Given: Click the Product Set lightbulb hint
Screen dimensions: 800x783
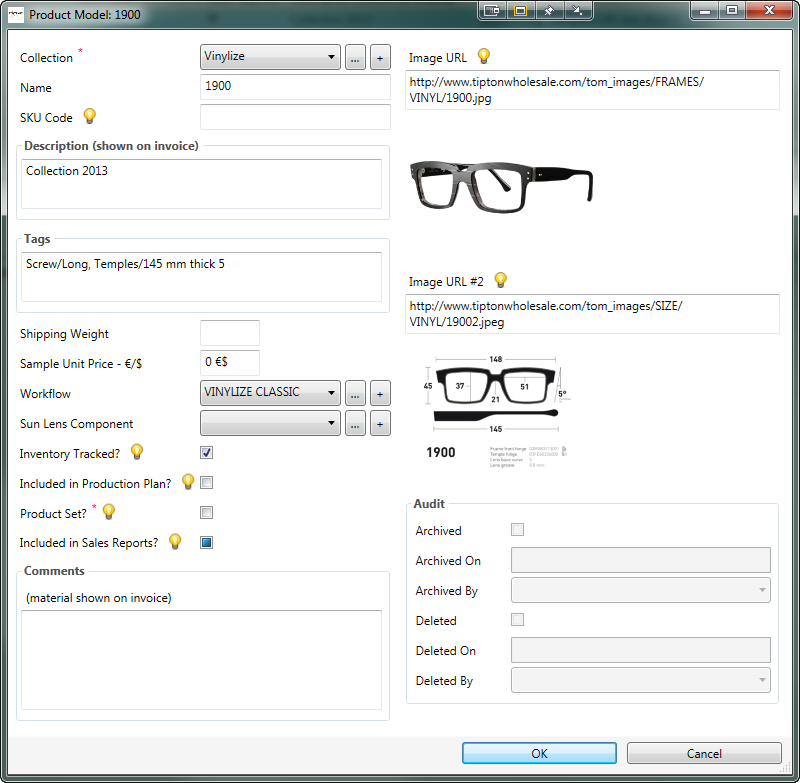Looking at the screenshot, I should tap(109, 512).
